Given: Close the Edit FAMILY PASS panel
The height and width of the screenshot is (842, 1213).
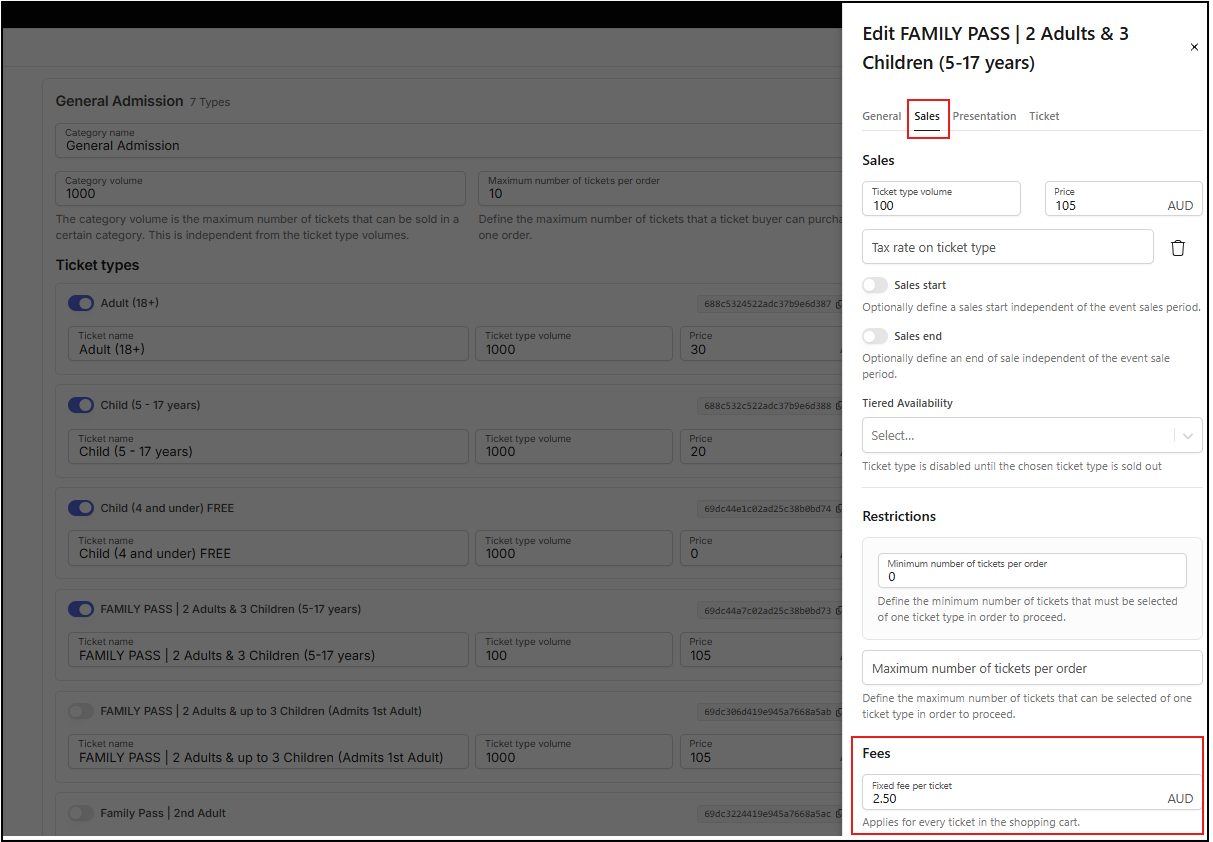Looking at the screenshot, I should [1194, 47].
